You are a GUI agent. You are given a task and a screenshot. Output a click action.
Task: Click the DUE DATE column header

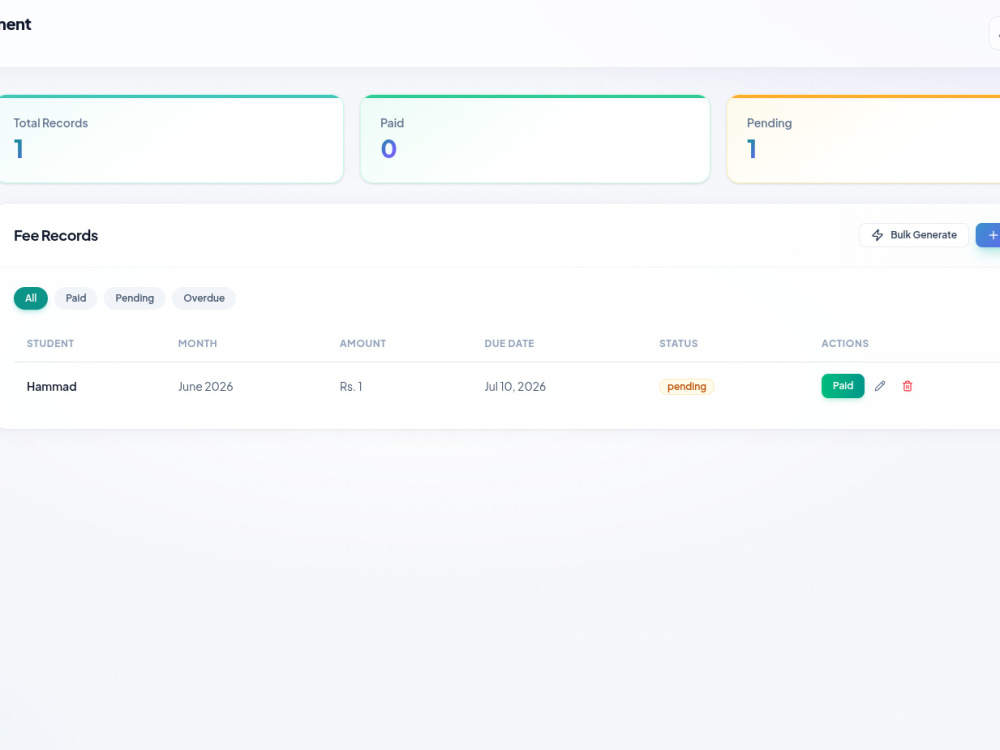coord(509,343)
